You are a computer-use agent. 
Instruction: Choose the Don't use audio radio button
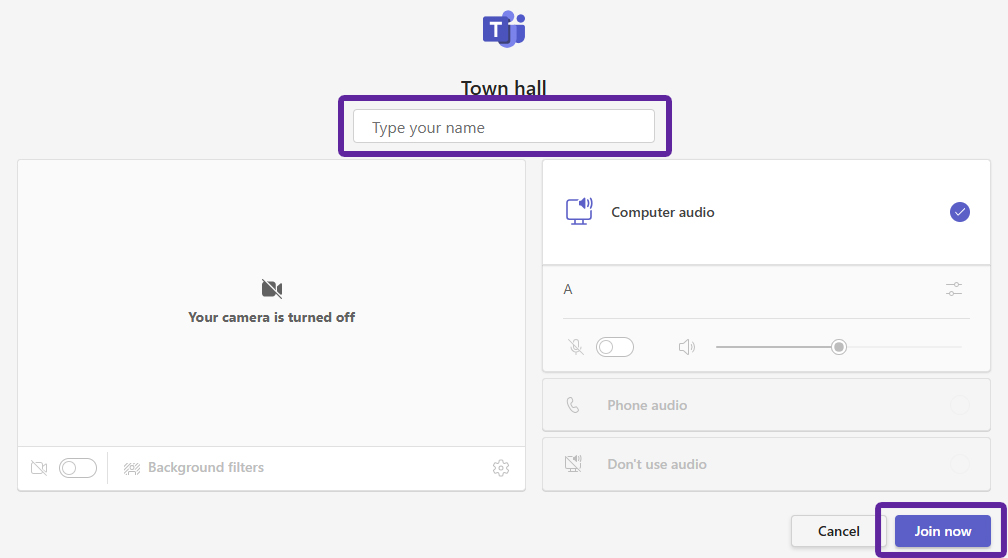point(960,464)
